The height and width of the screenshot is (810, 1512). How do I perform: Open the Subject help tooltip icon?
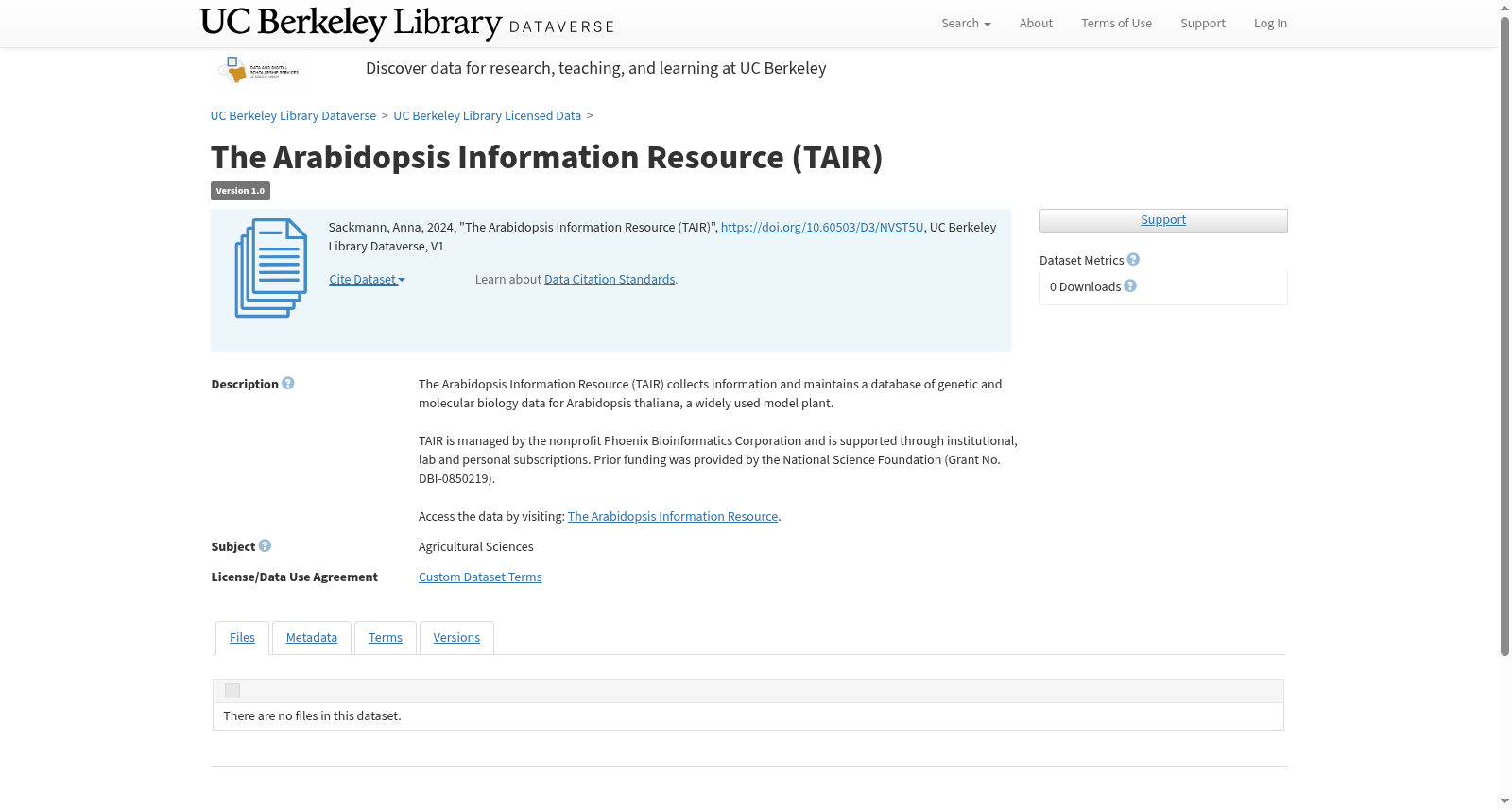tap(265, 546)
